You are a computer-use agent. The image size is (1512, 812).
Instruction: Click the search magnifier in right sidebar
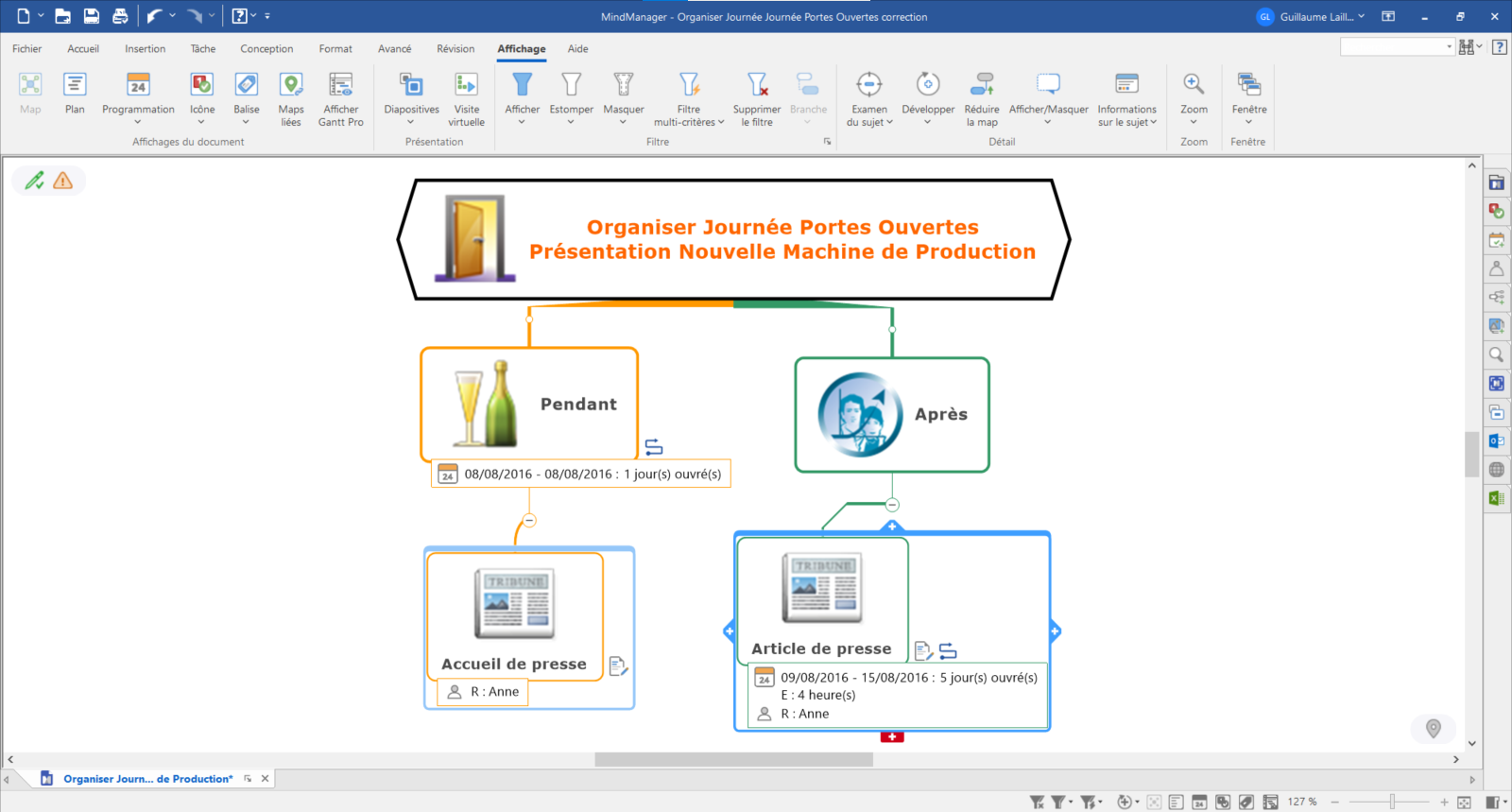(x=1496, y=354)
